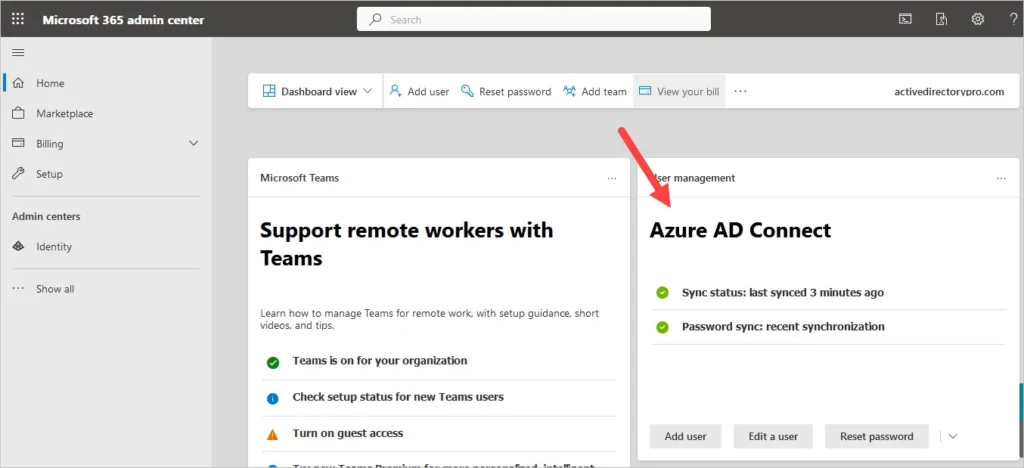This screenshot has width=1024, height=468.
Task: Click the Add user card button
Action: [x=685, y=436]
